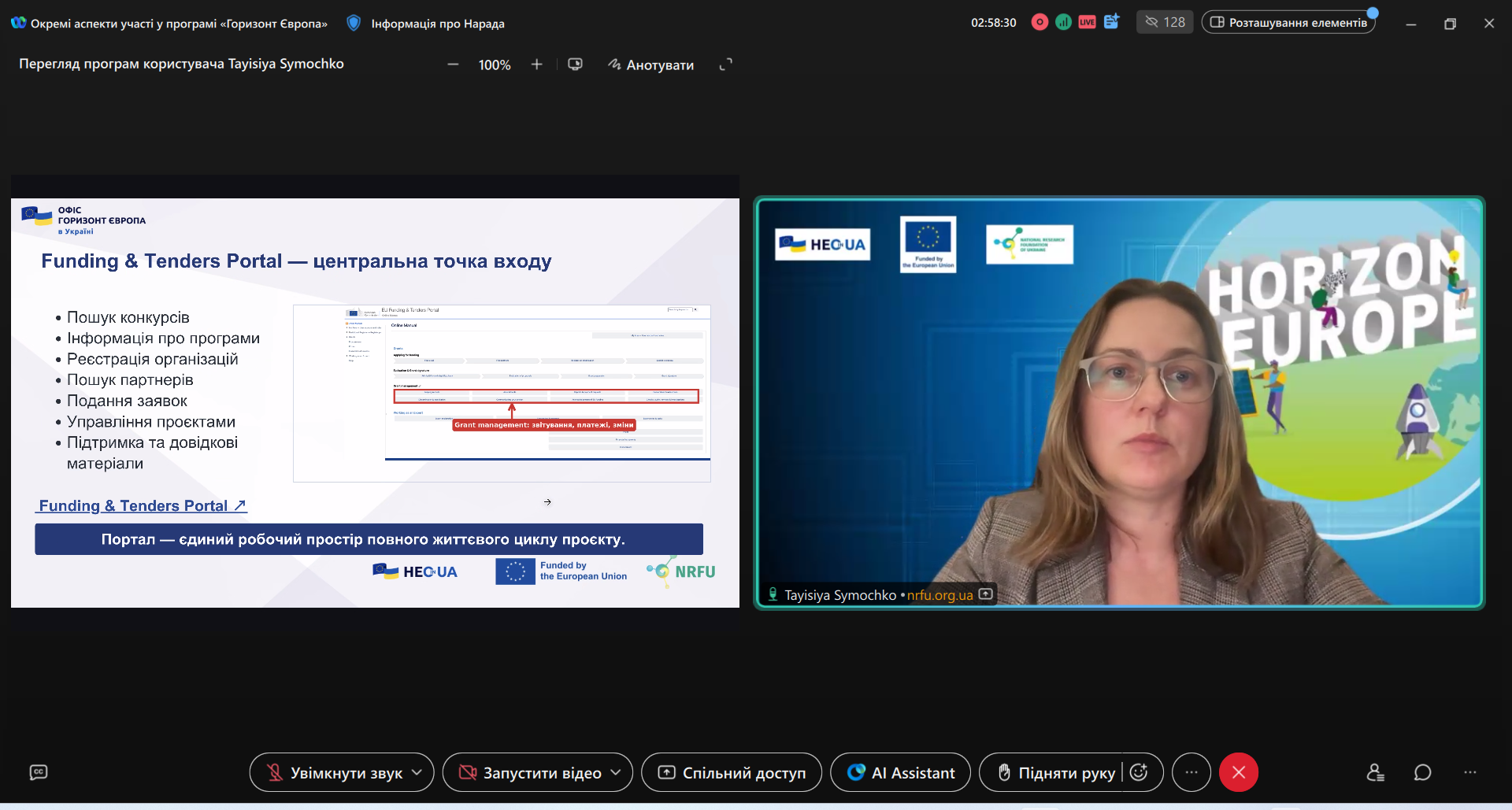This screenshot has height=810, width=1512.
Task: Expand video options arrow next to Запустити відео
Action: 617,772
